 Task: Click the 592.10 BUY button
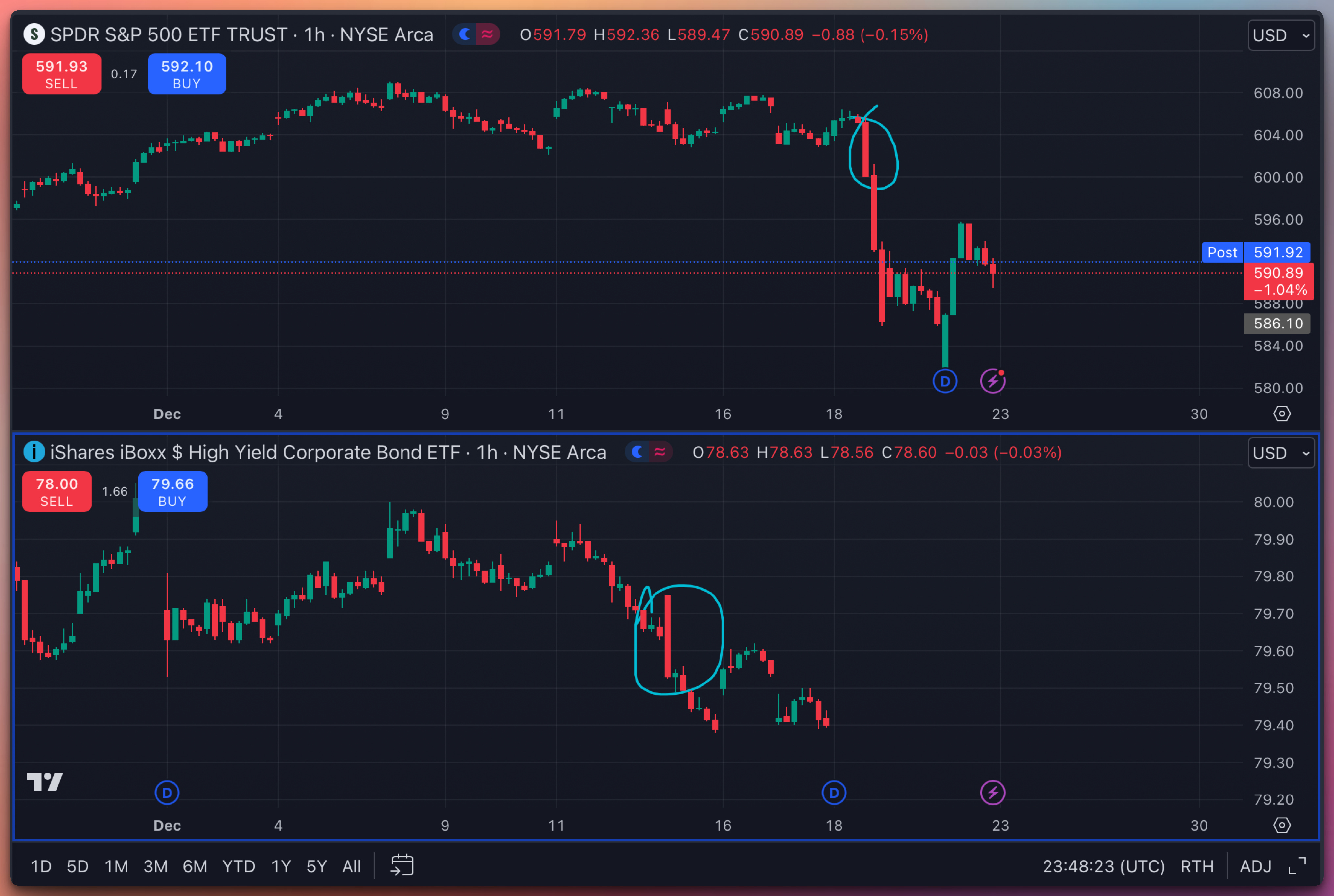click(x=187, y=74)
